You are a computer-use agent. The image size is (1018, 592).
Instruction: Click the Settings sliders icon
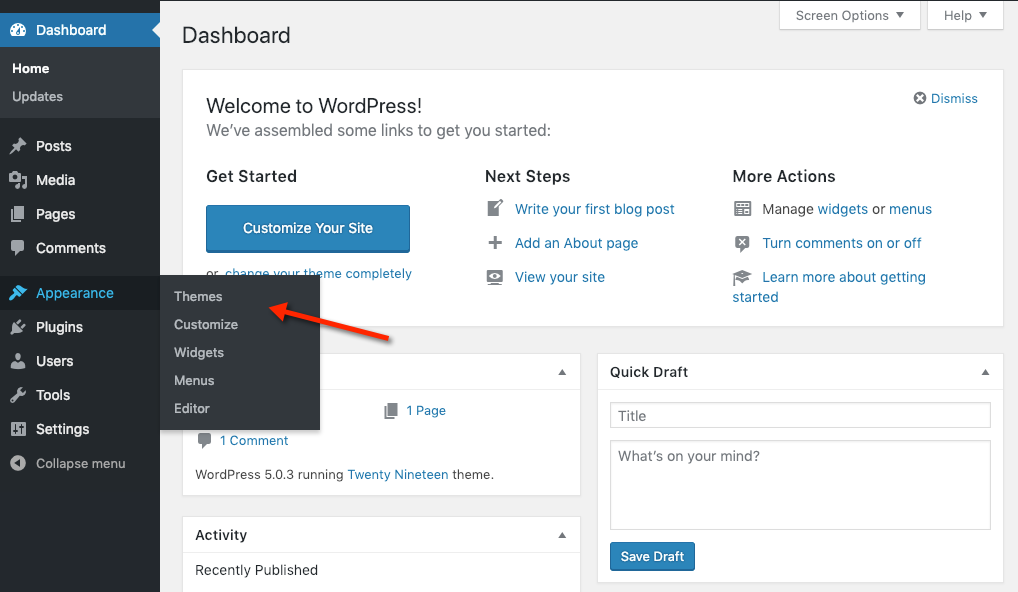tap(18, 429)
